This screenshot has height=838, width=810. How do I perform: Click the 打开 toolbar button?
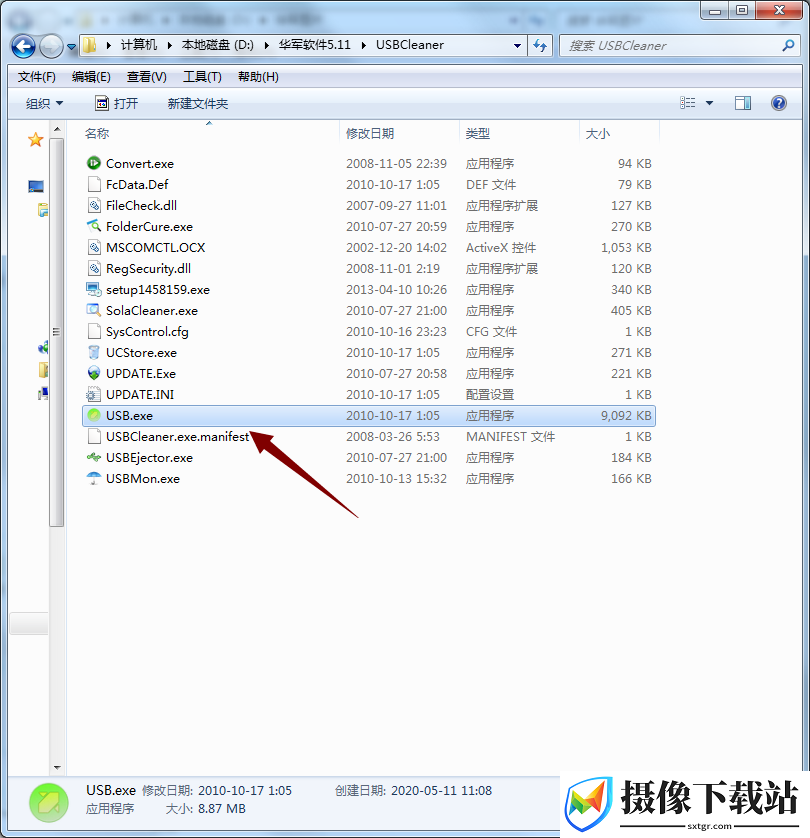[x=116, y=103]
